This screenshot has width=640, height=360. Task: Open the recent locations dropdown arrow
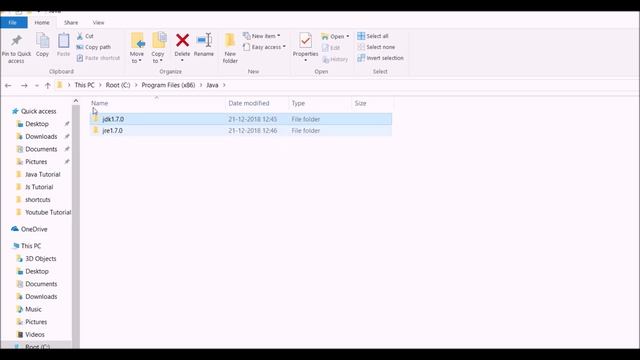(37, 86)
